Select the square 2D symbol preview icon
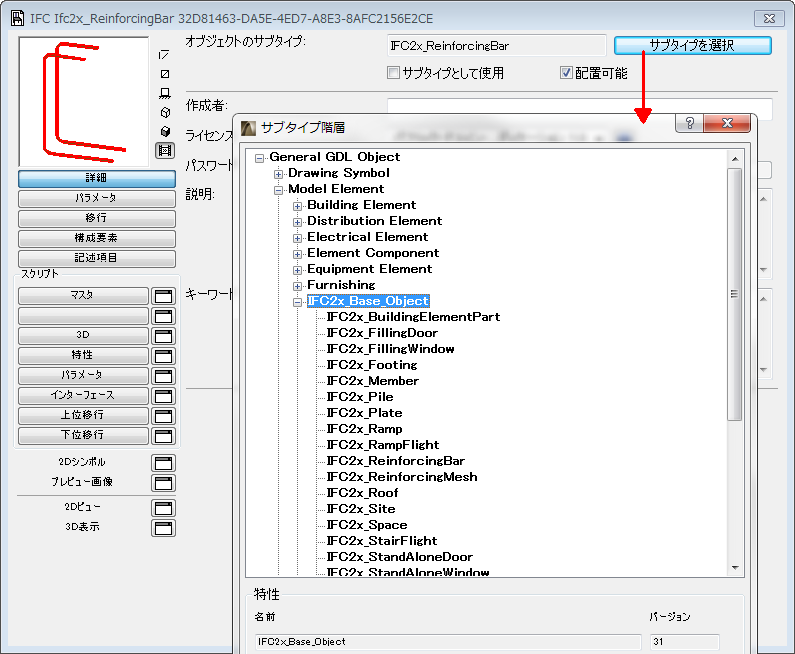This screenshot has height=654, width=795. 165,74
